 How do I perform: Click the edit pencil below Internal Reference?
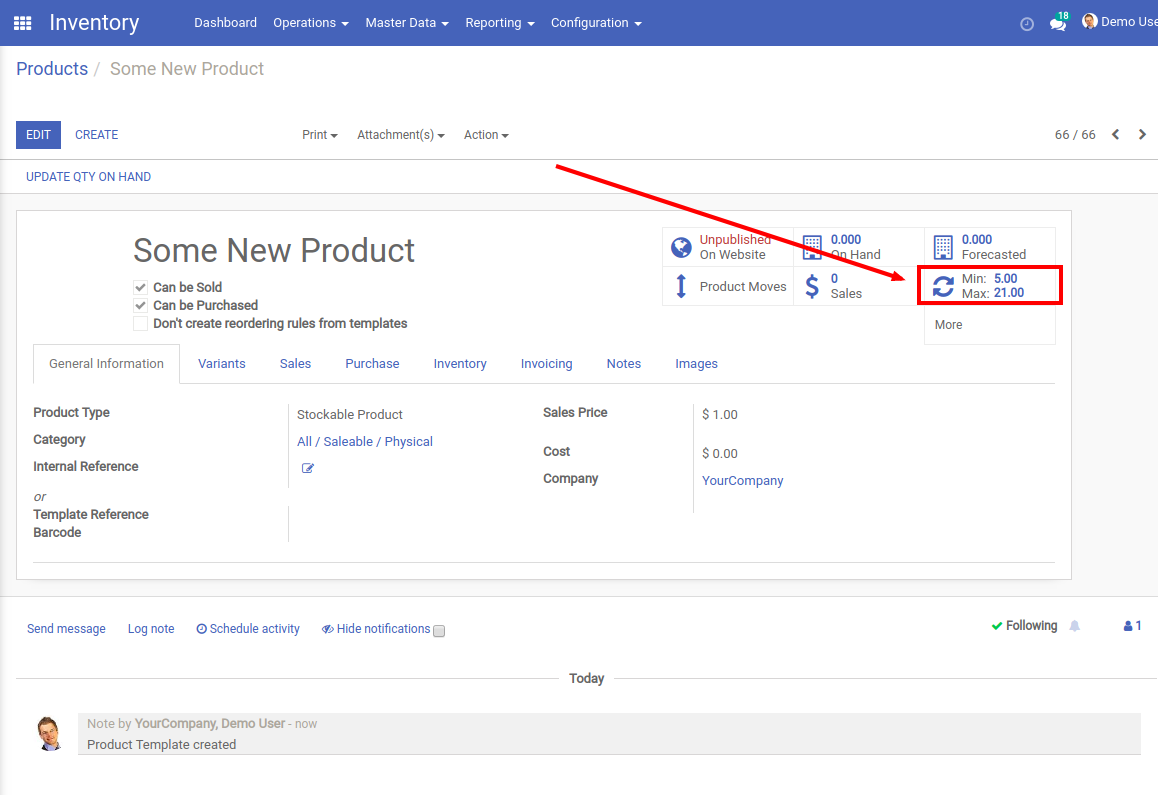point(307,467)
